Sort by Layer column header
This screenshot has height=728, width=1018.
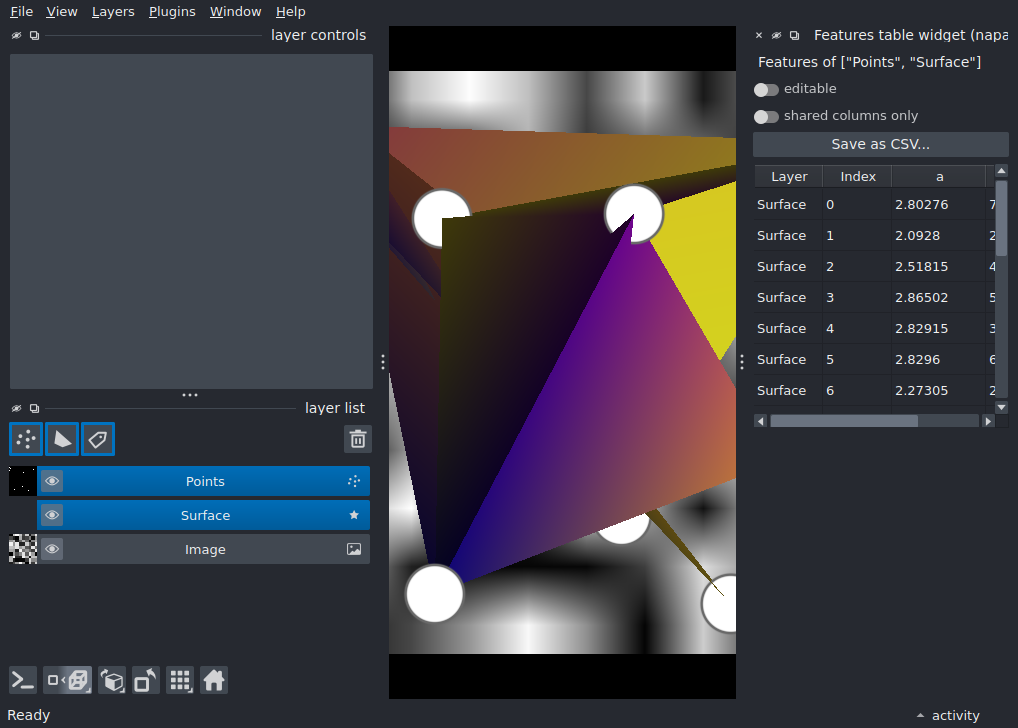tap(789, 177)
